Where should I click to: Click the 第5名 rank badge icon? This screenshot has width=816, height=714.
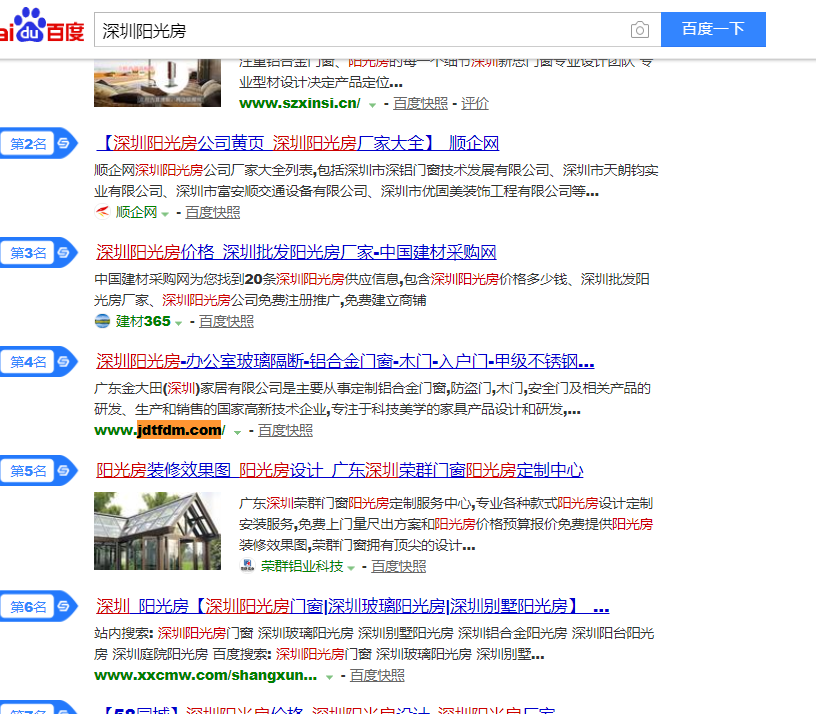(x=39, y=470)
